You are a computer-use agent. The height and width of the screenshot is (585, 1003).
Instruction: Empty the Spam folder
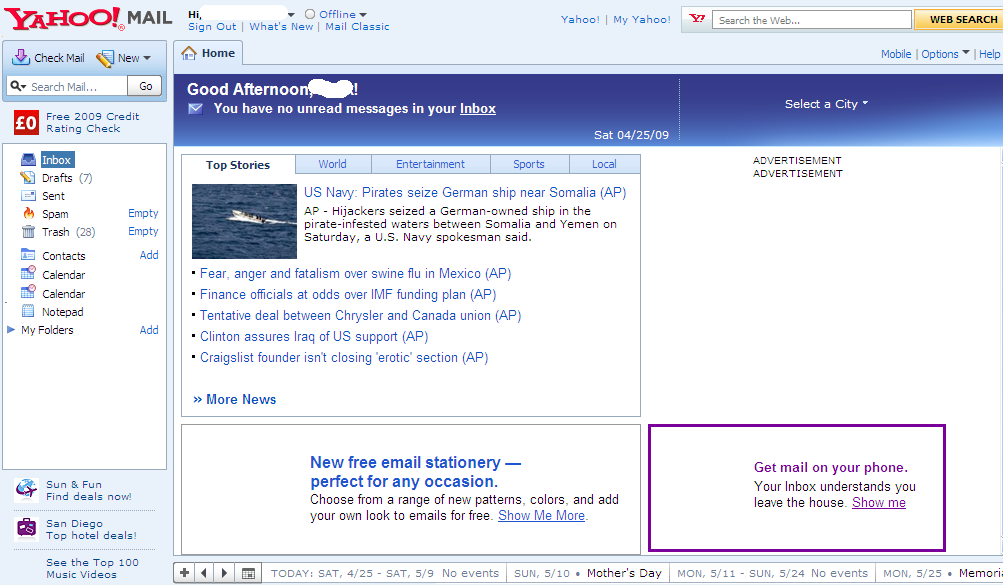tap(143, 213)
